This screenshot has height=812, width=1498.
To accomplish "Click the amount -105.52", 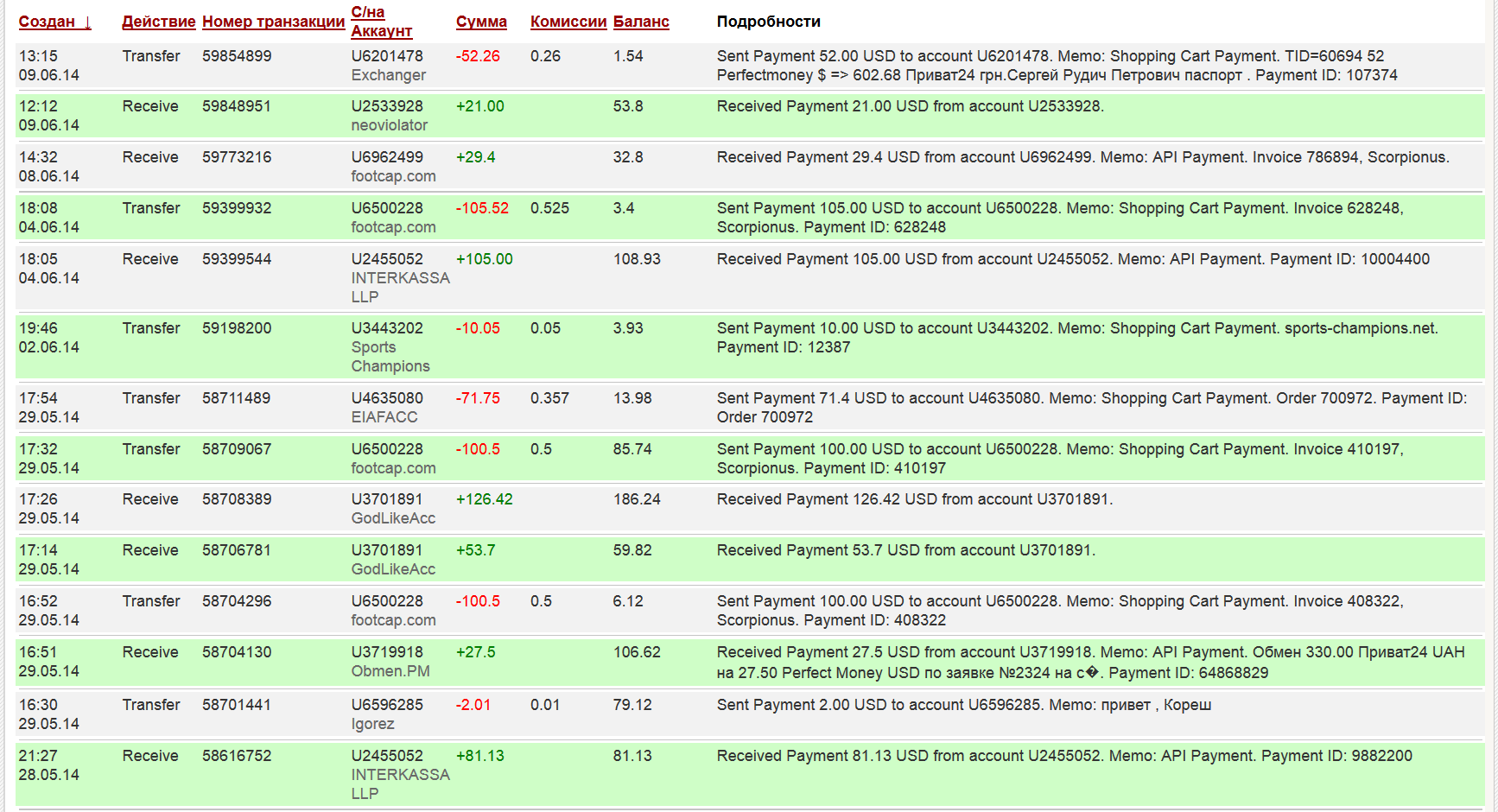I will (x=482, y=208).
